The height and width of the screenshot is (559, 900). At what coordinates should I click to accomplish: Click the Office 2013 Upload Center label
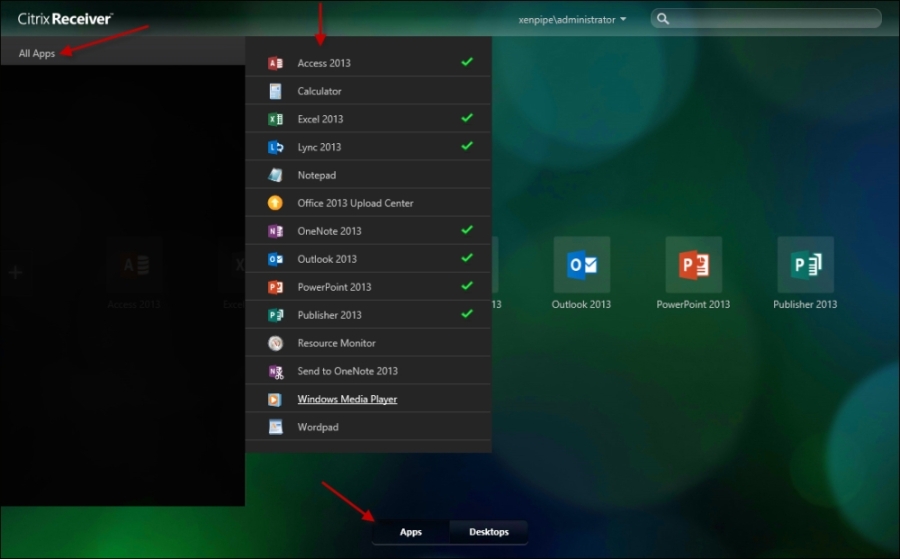[355, 203]
